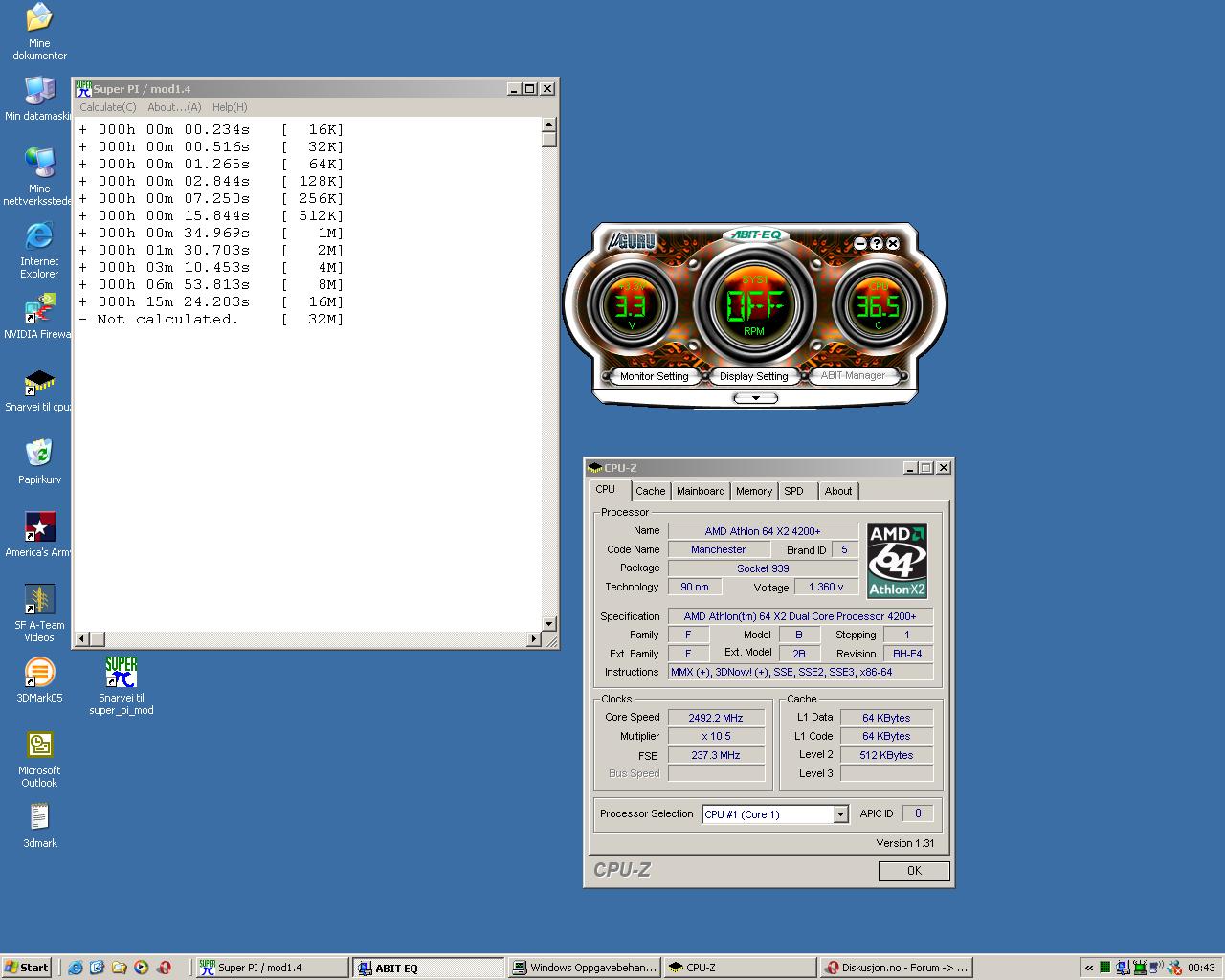Click the Start button

pos(27,968)
